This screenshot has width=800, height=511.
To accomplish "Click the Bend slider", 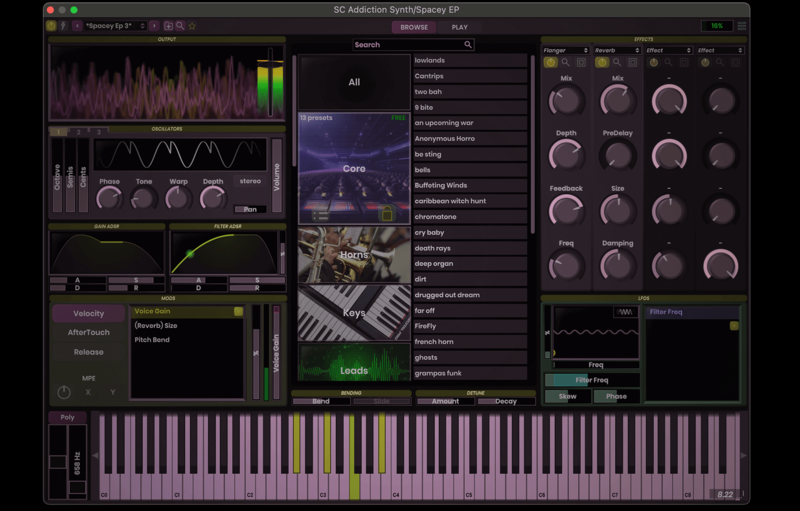I will pyautogui.click(x=321, y=401).
